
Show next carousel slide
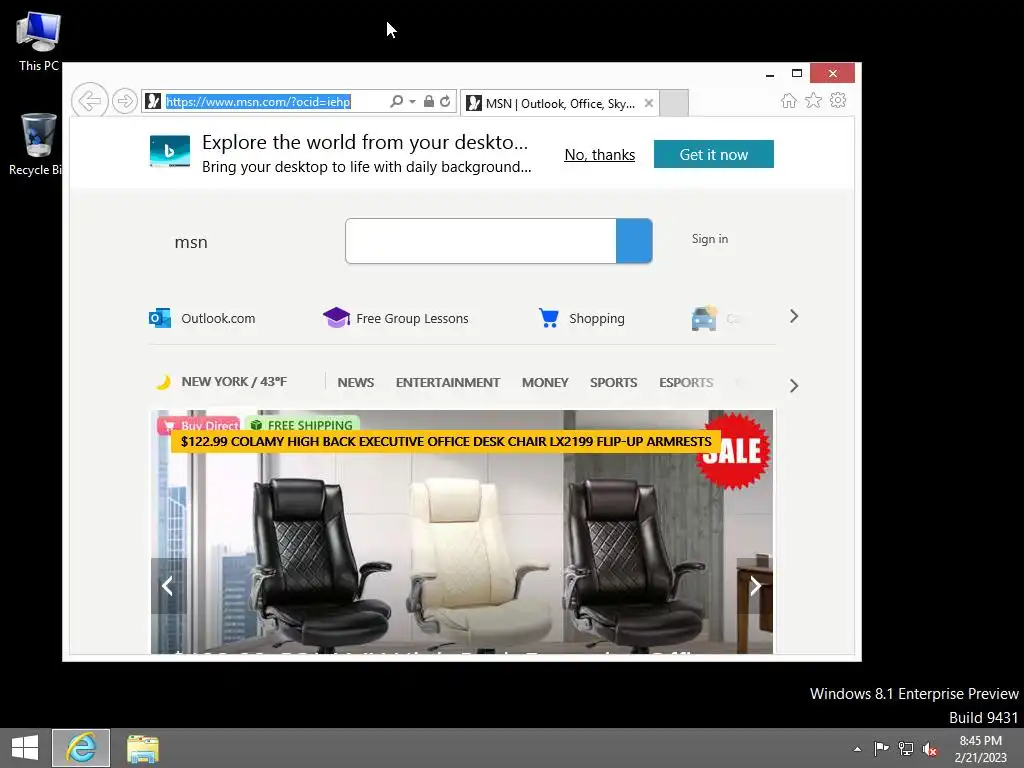(x=755, y=586)
